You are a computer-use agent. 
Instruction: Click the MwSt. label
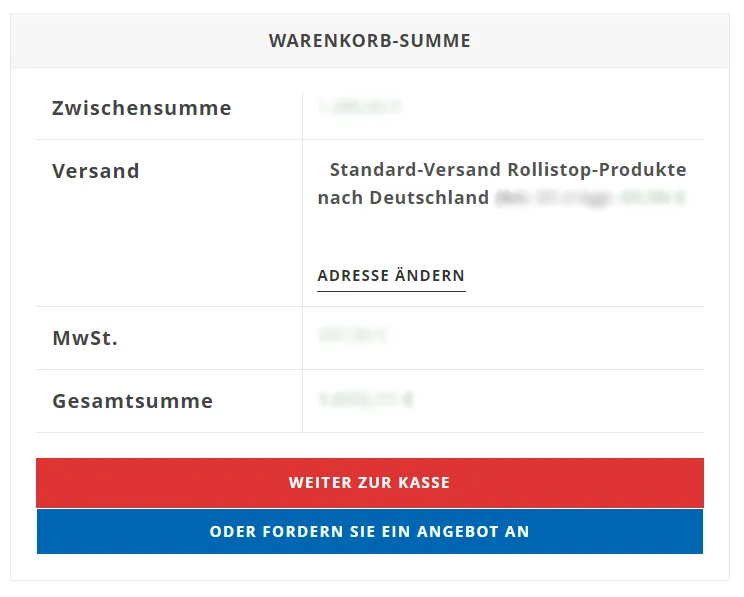pos(85,338)
